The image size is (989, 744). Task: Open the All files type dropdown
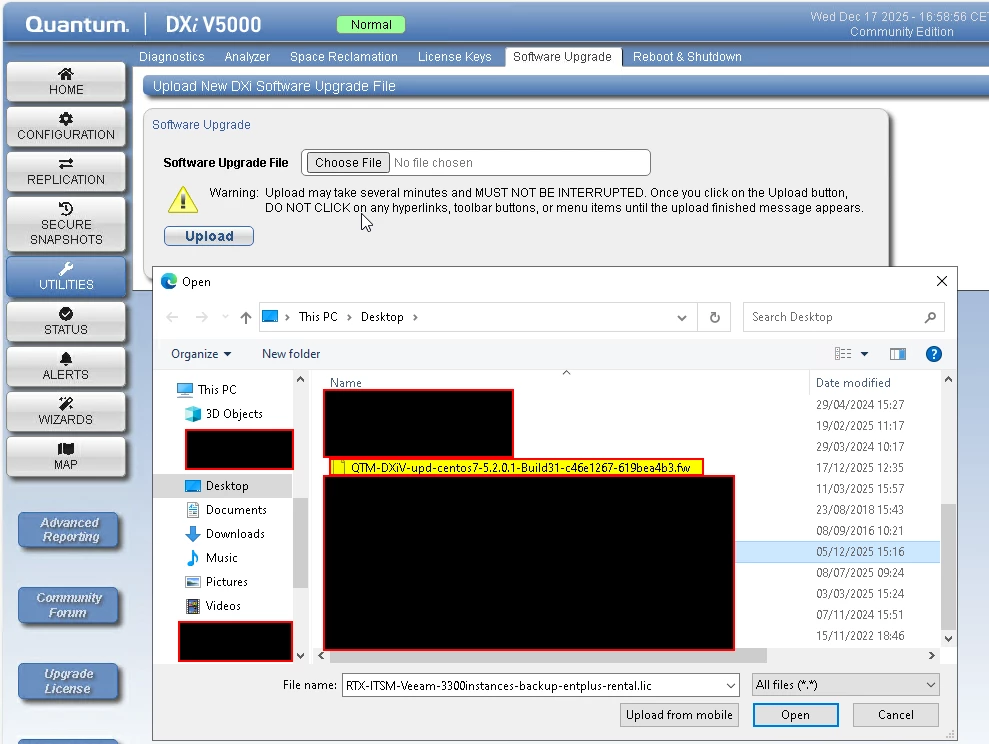[845, 685]
